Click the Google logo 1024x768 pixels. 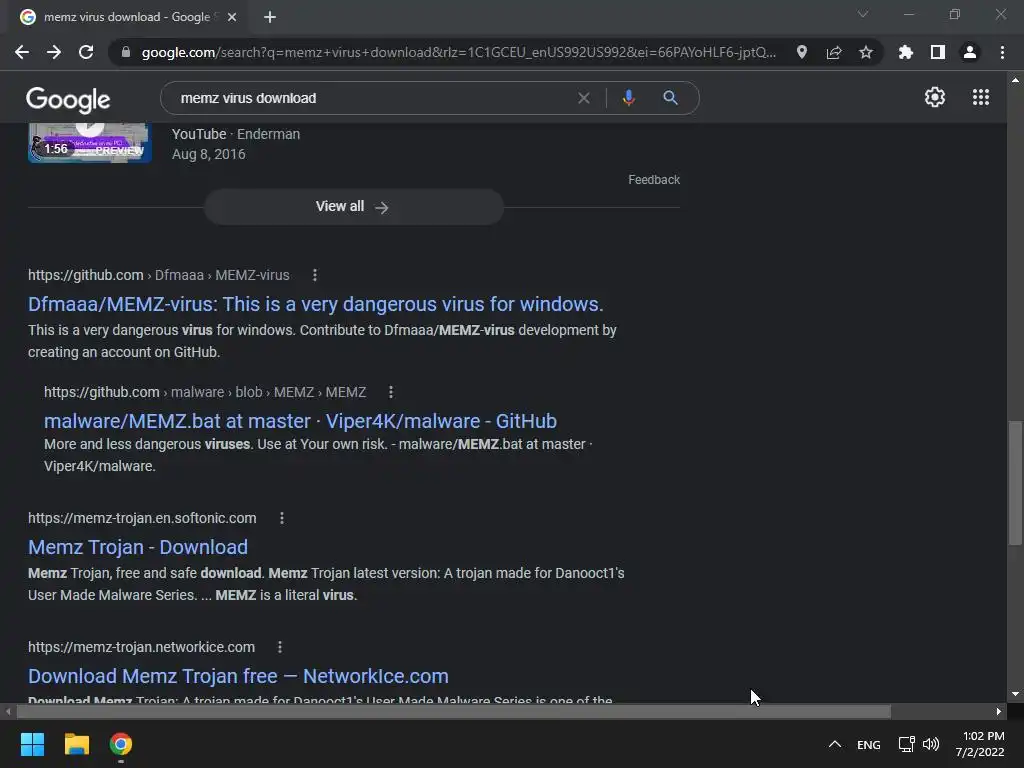tap(68, 99)
